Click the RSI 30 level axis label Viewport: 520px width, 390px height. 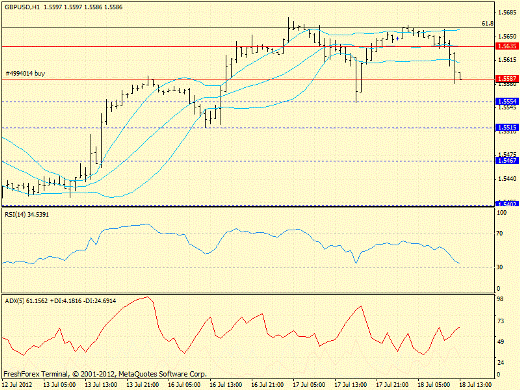(499, 267)
